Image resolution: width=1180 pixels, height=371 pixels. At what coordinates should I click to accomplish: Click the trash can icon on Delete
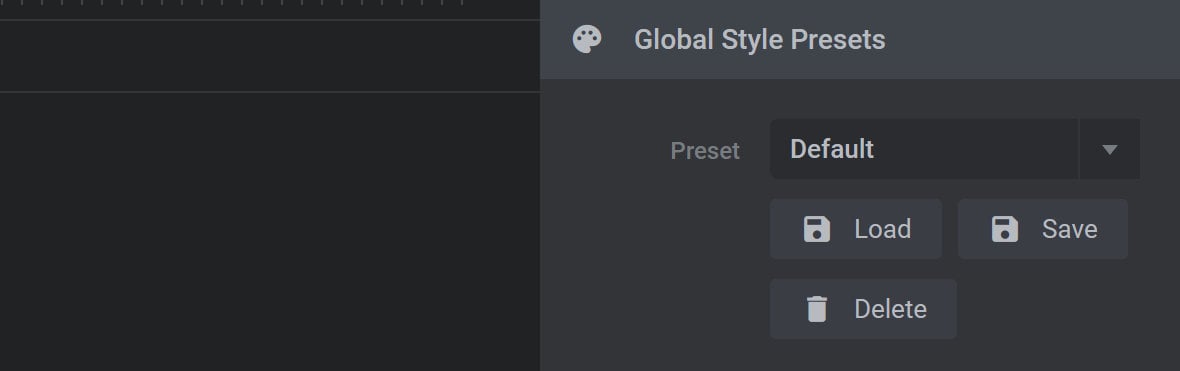(817, 309)
